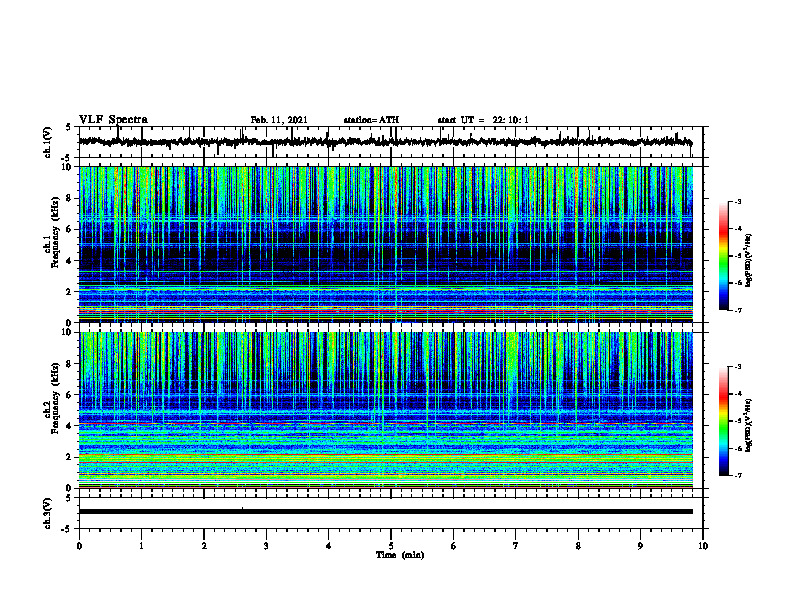Click time-axis tick label "2"
Screen dimensions: 792x612
click(204, 546)
